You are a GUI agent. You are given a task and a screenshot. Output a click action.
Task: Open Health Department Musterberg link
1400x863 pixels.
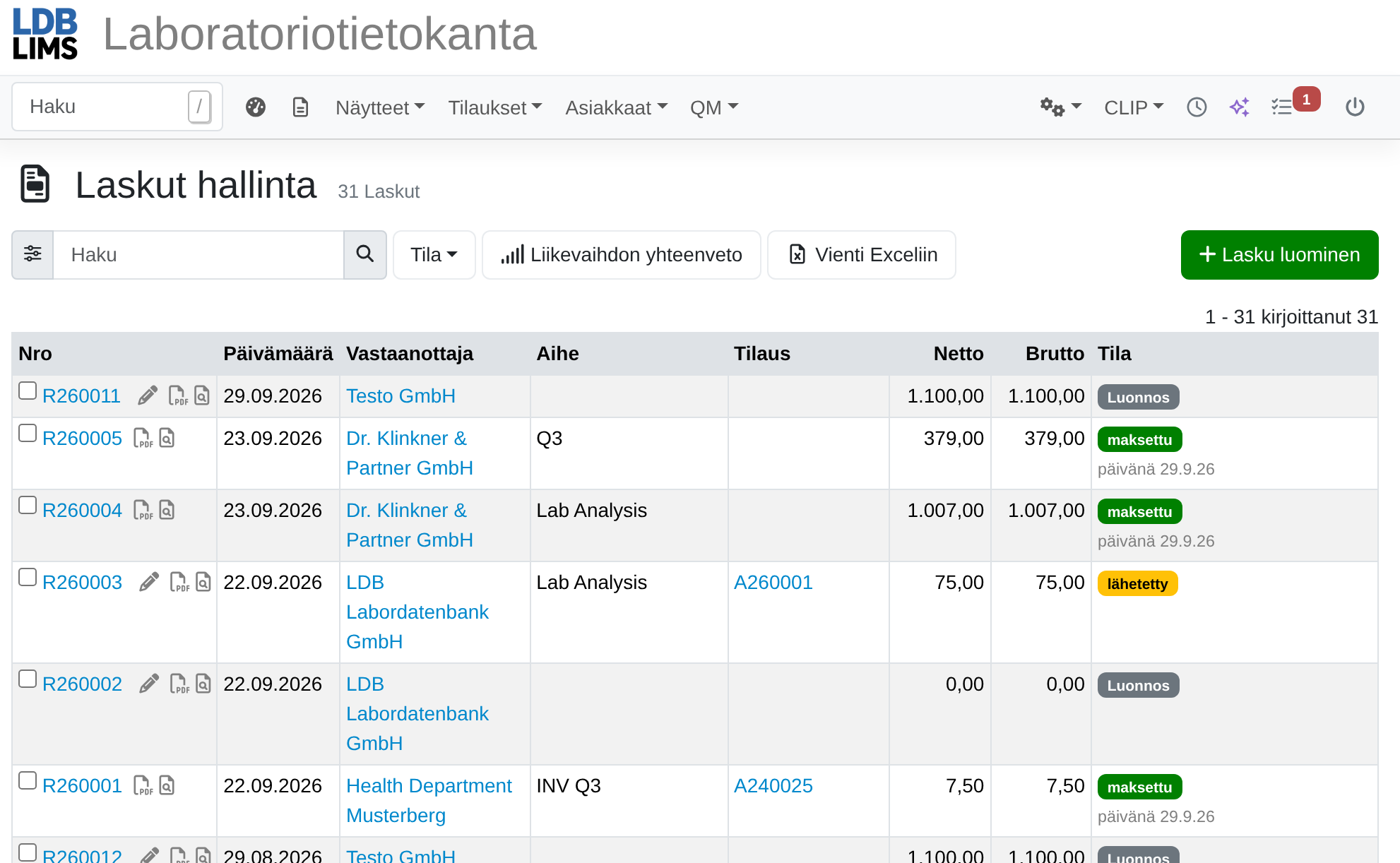[x=429, y=800]
